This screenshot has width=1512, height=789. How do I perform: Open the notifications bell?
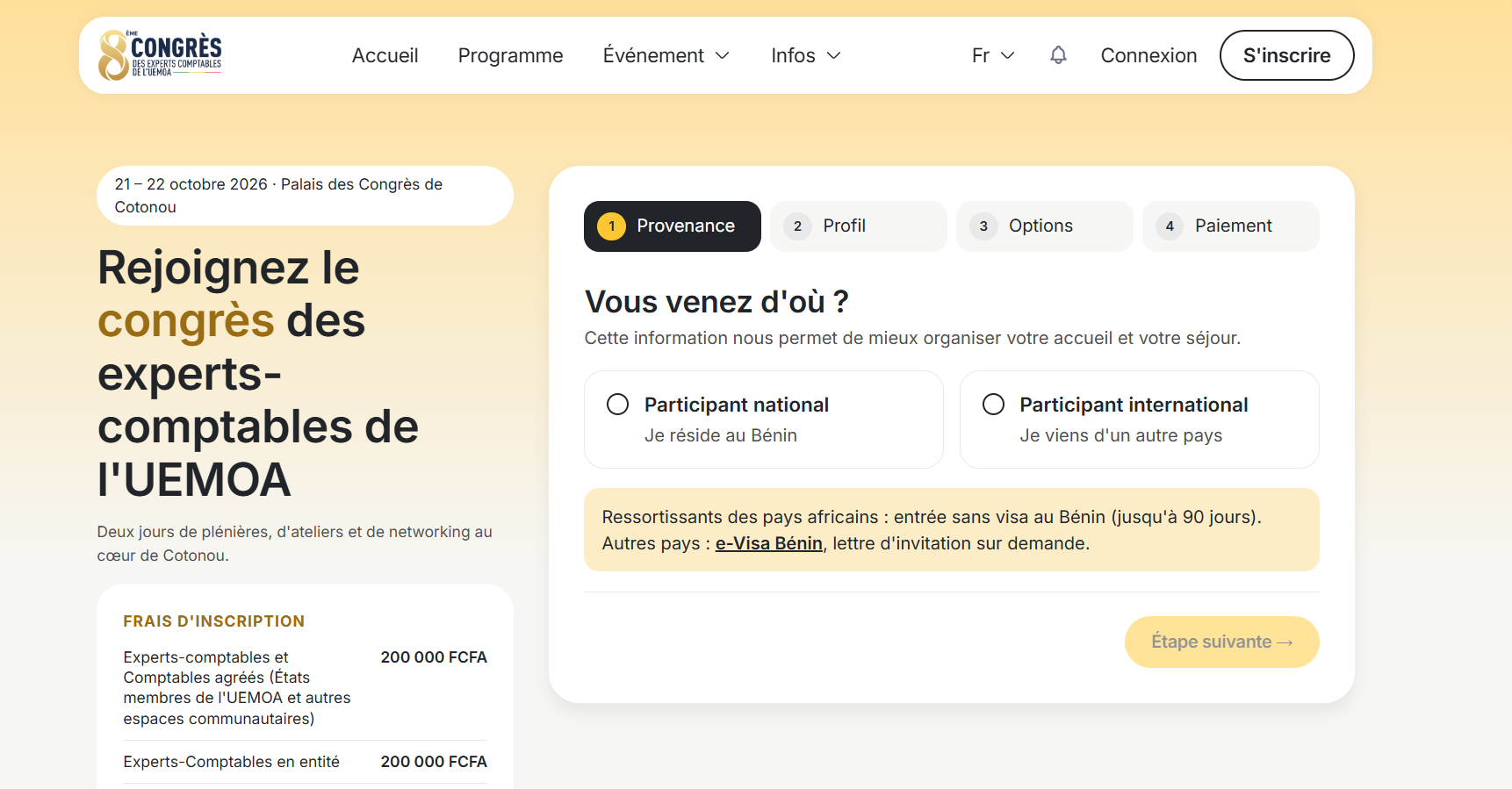(1058, 55)
